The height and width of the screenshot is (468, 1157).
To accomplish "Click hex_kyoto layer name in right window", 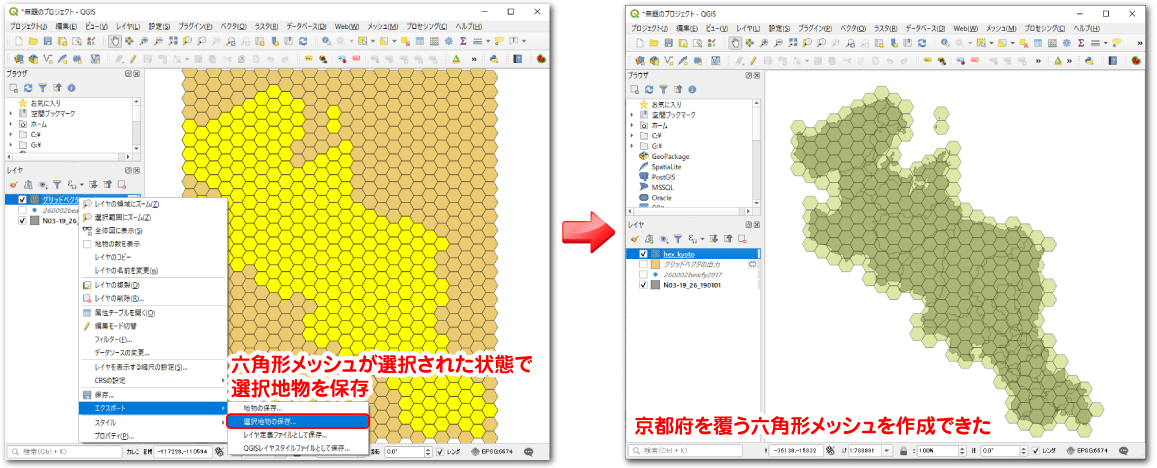I will click(x=679, y=254).
